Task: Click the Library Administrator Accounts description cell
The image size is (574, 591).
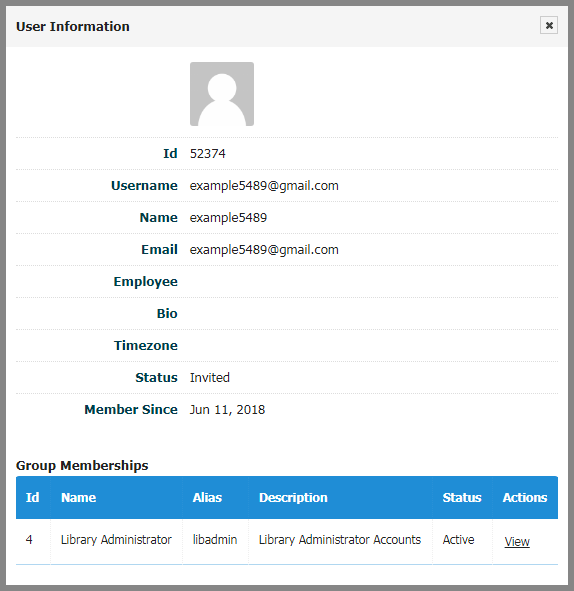Action: coord(340,540)
